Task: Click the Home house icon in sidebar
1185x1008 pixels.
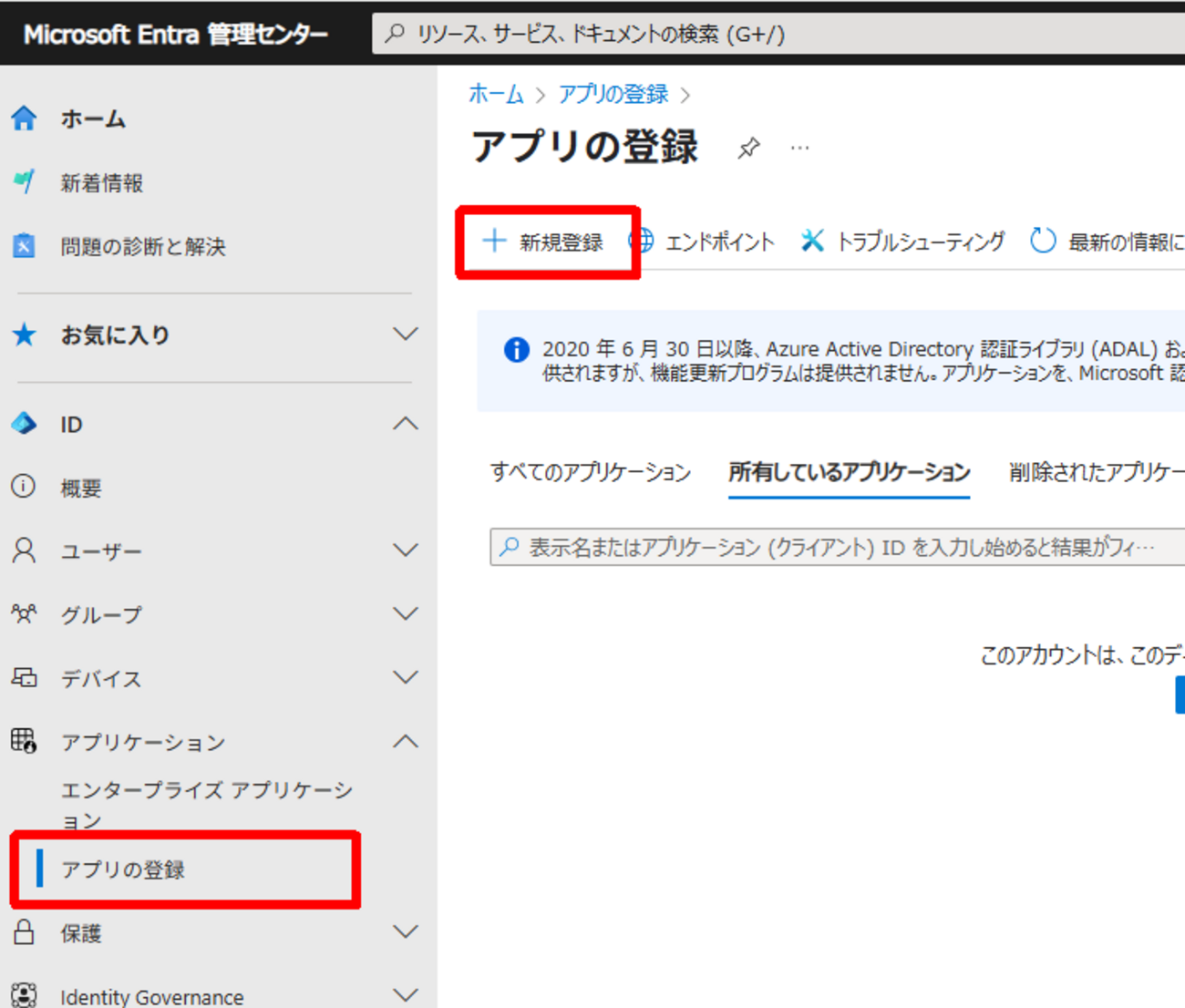Action: pos(24,118)
